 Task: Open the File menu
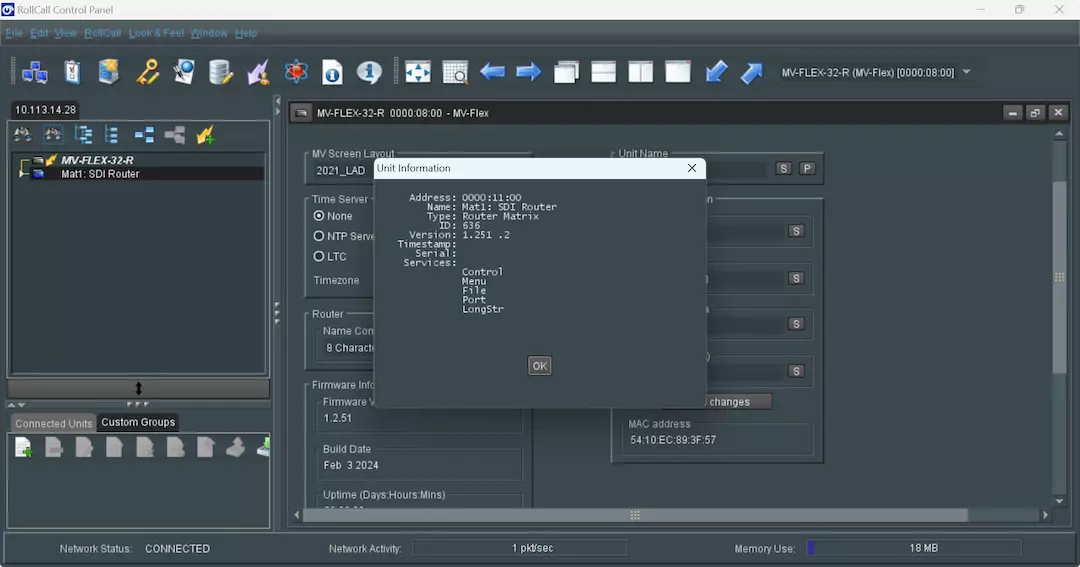[x=14, y=33]
